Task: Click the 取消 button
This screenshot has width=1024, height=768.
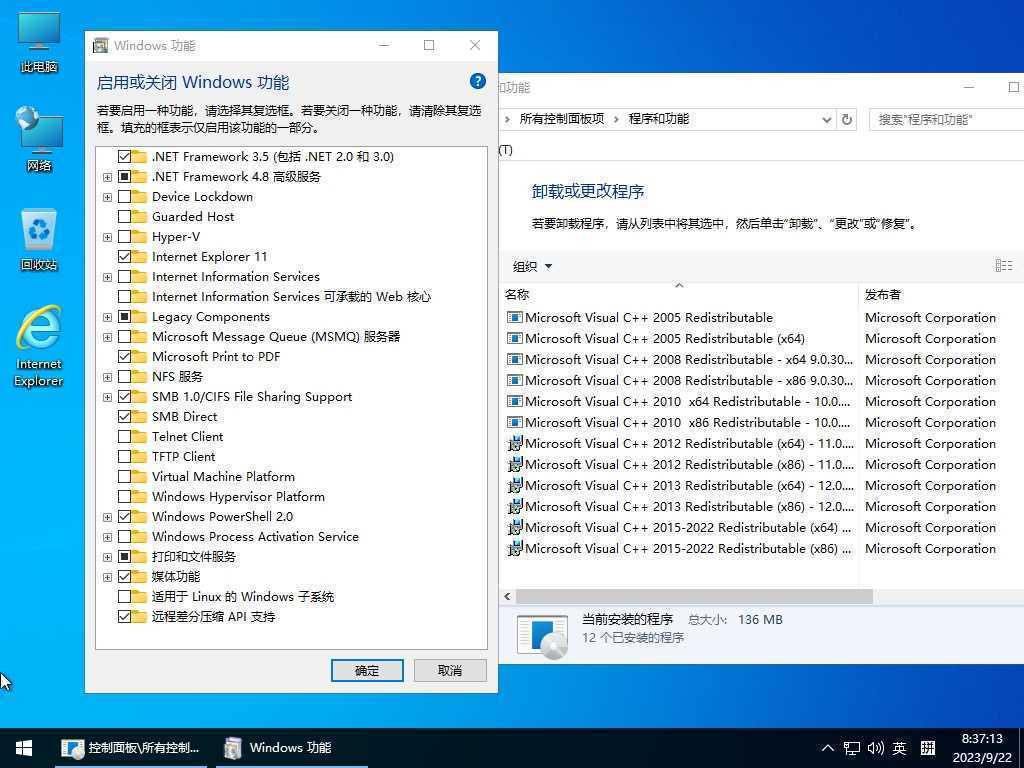Action: coord(450,670)
